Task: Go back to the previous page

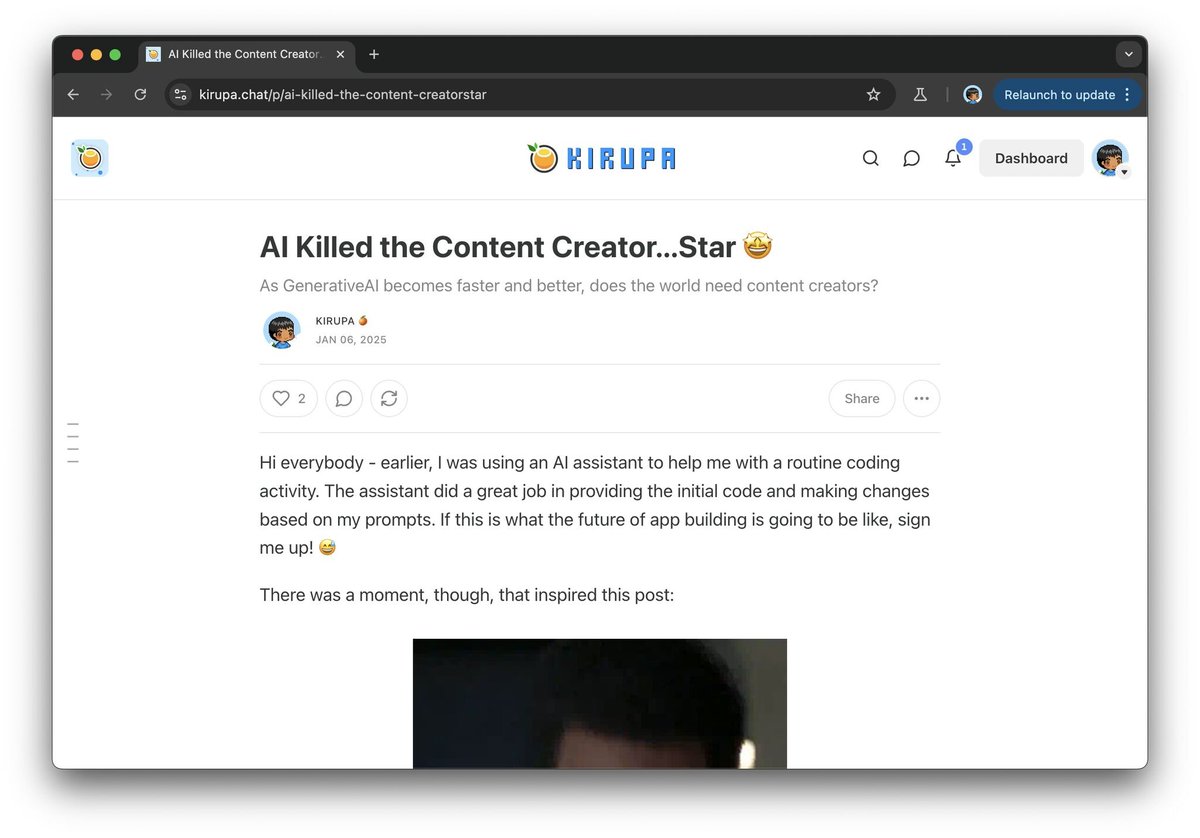Action: coord(73,95)
